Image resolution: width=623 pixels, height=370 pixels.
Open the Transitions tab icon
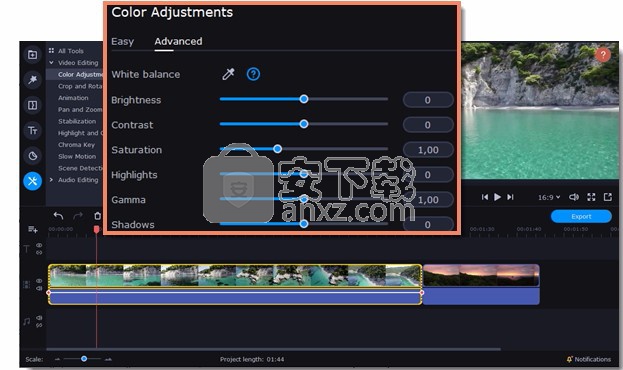[33, 105]
